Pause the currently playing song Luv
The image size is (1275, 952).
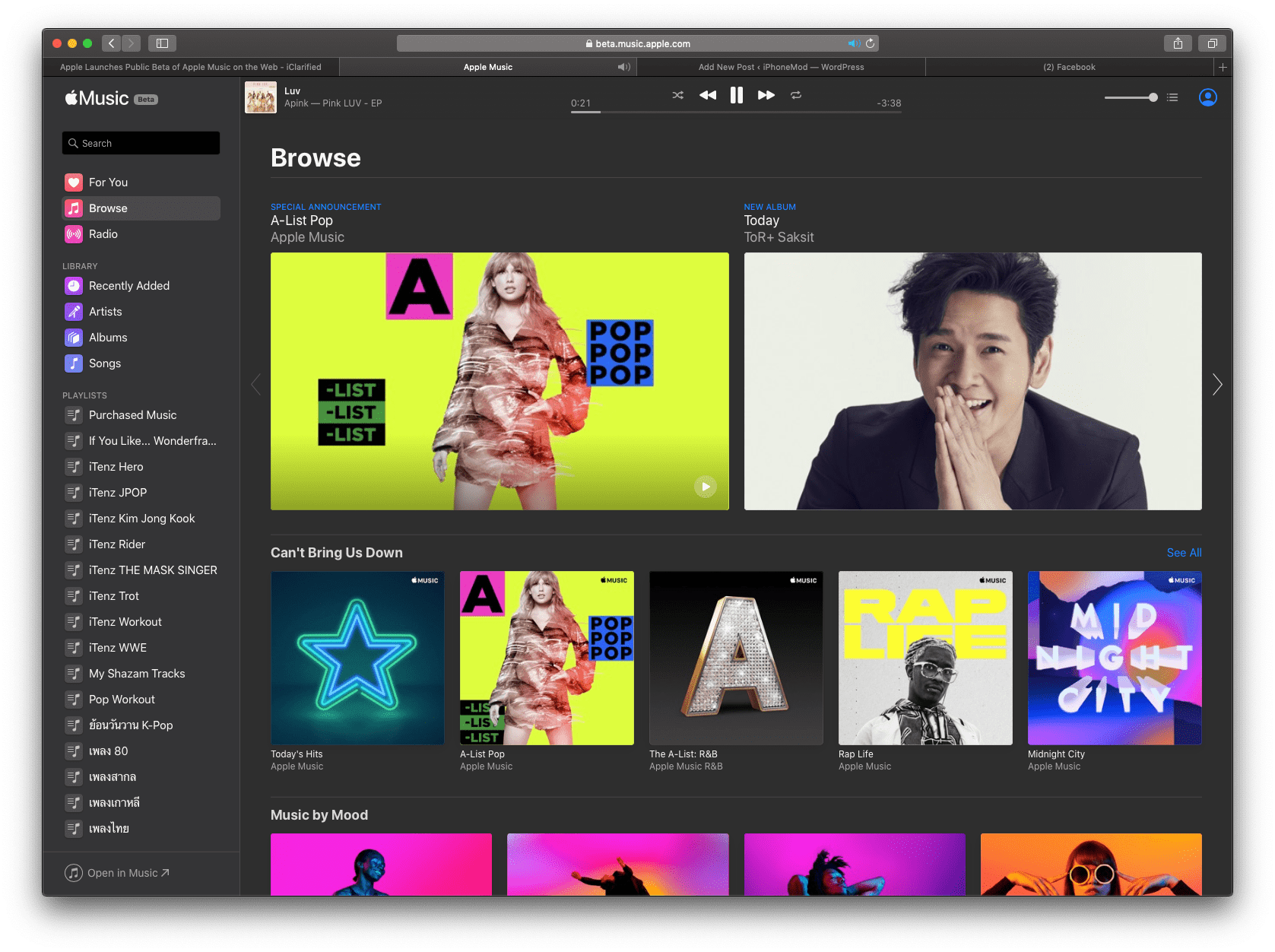pyautogui.click(x=736, y=95)
